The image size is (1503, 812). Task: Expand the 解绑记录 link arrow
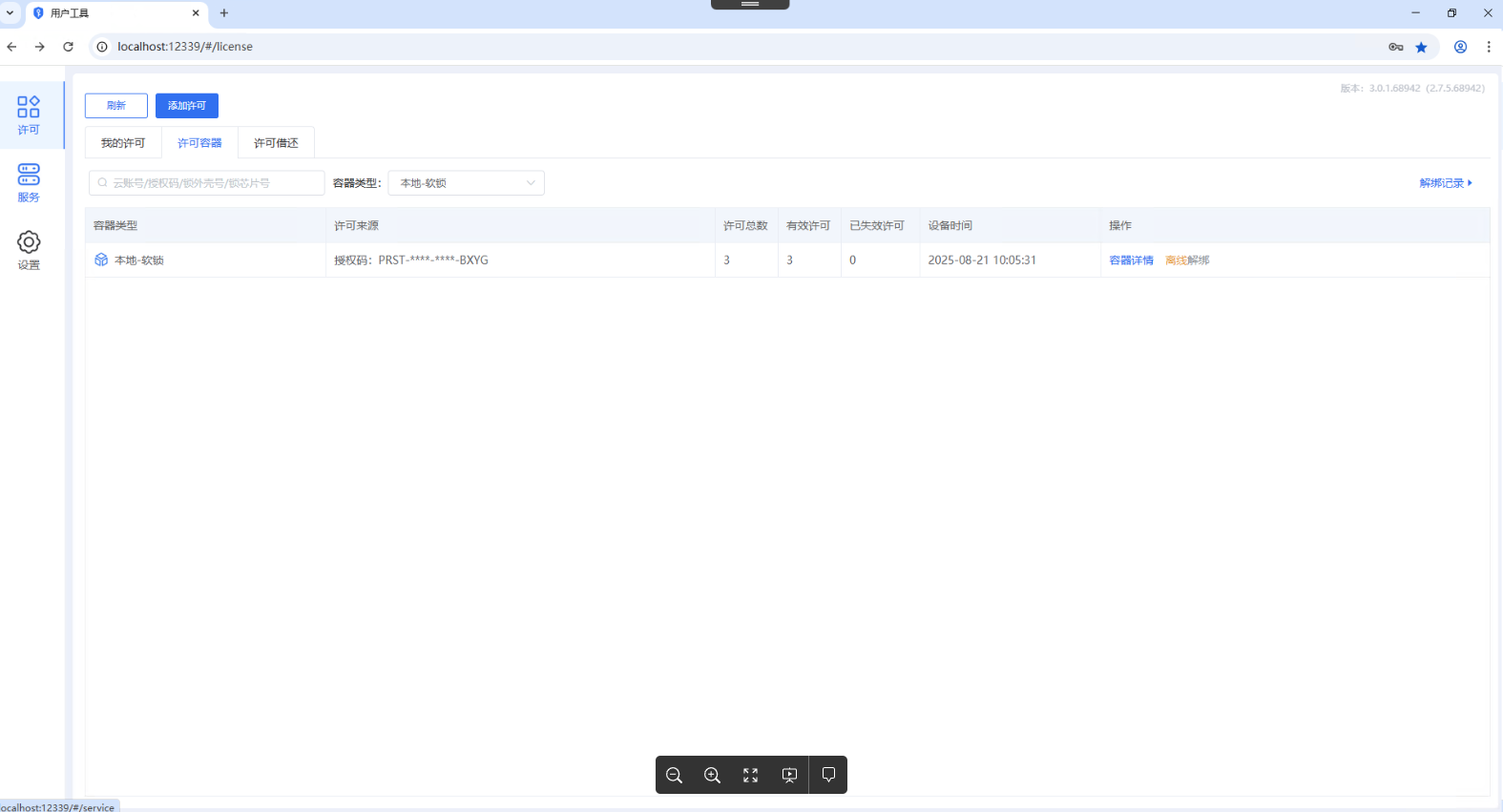coord(1470,183)
